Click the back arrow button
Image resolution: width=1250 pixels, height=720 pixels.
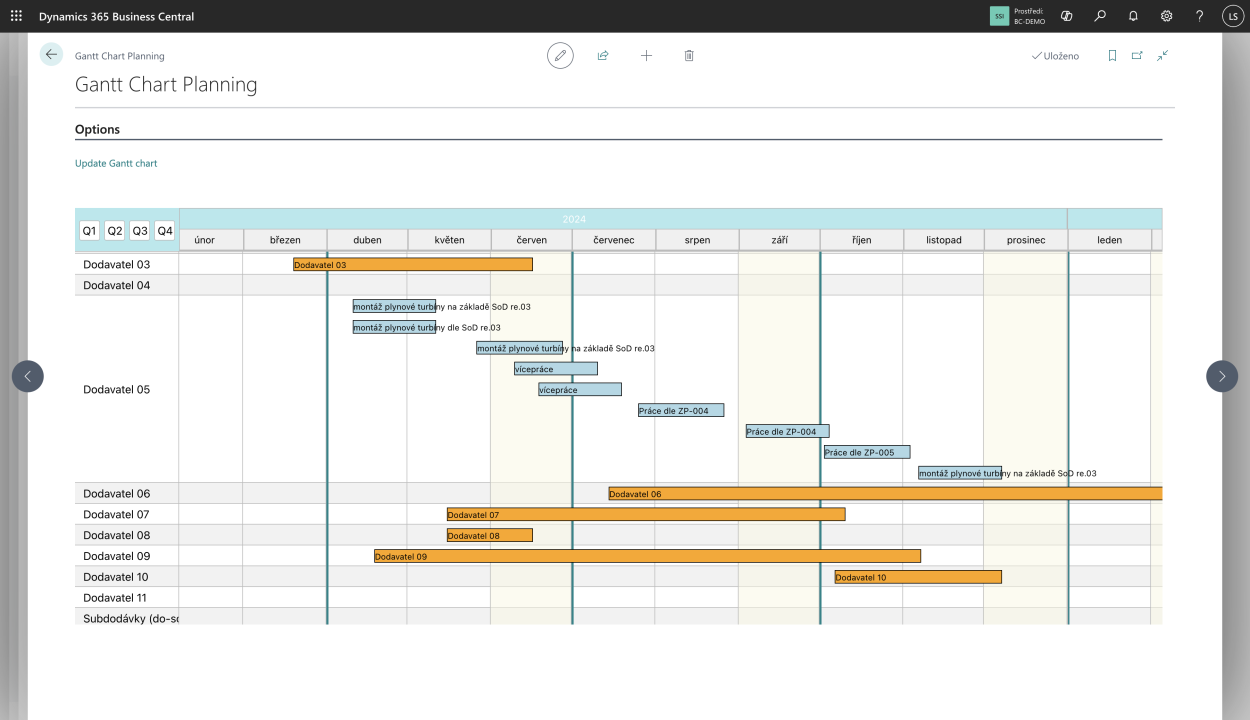52,55
